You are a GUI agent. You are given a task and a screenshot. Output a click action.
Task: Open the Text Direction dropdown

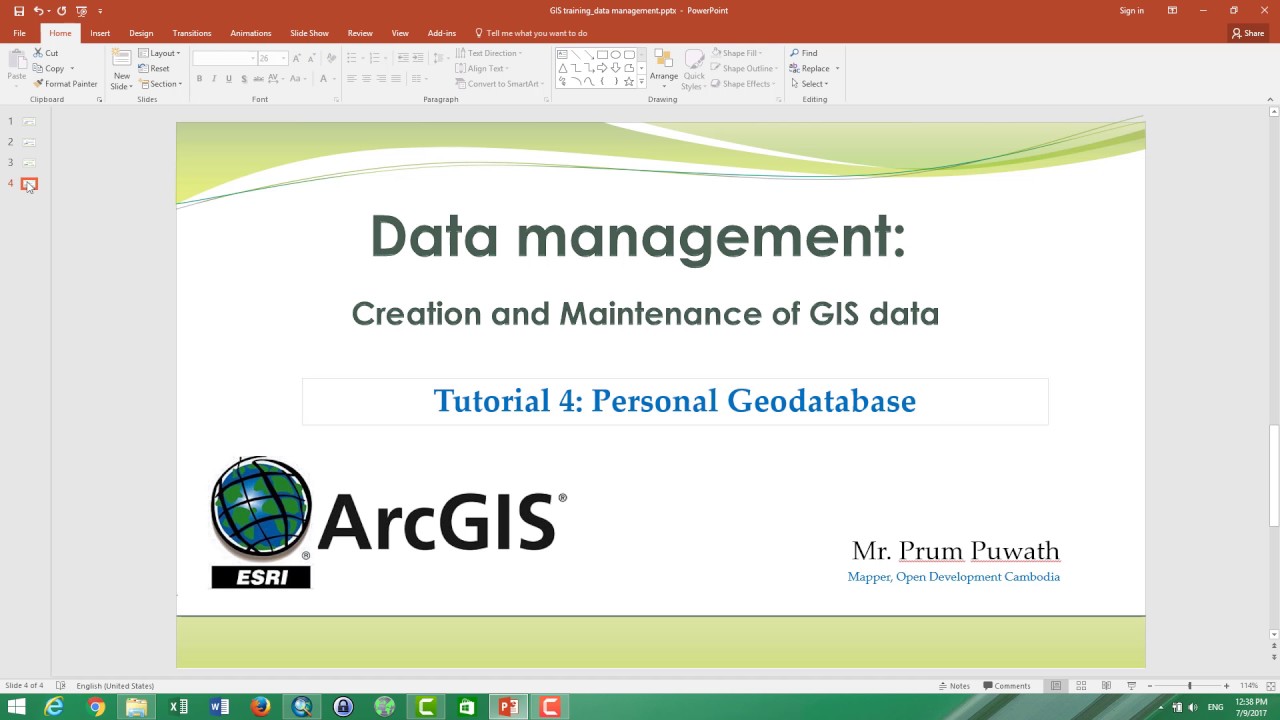489,53
